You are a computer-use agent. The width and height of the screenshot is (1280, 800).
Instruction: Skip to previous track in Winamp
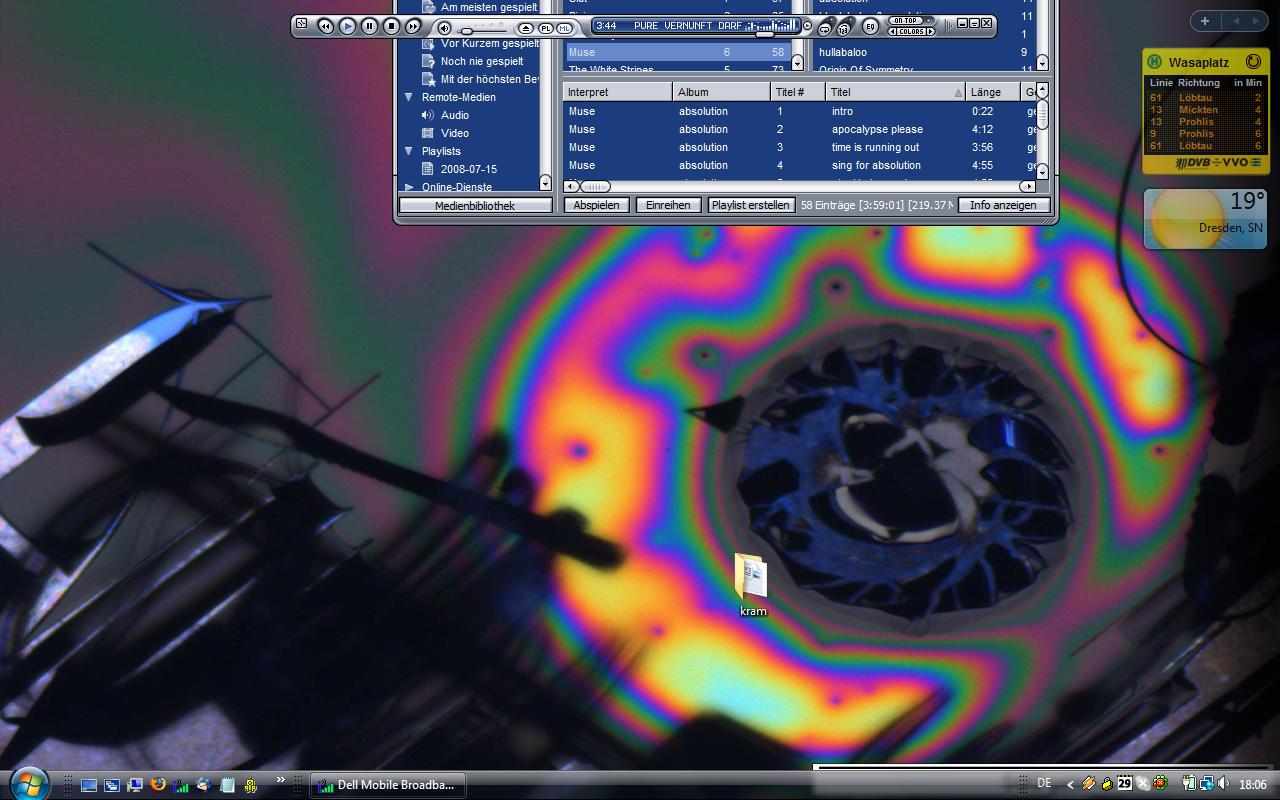pyautogui.click(x=325, y=26)
